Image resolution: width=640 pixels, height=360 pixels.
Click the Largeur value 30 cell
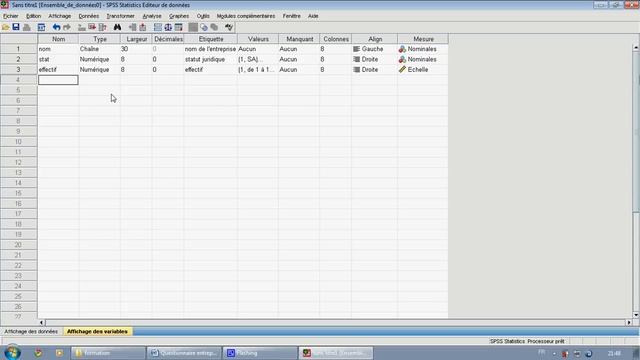[136, 49]
